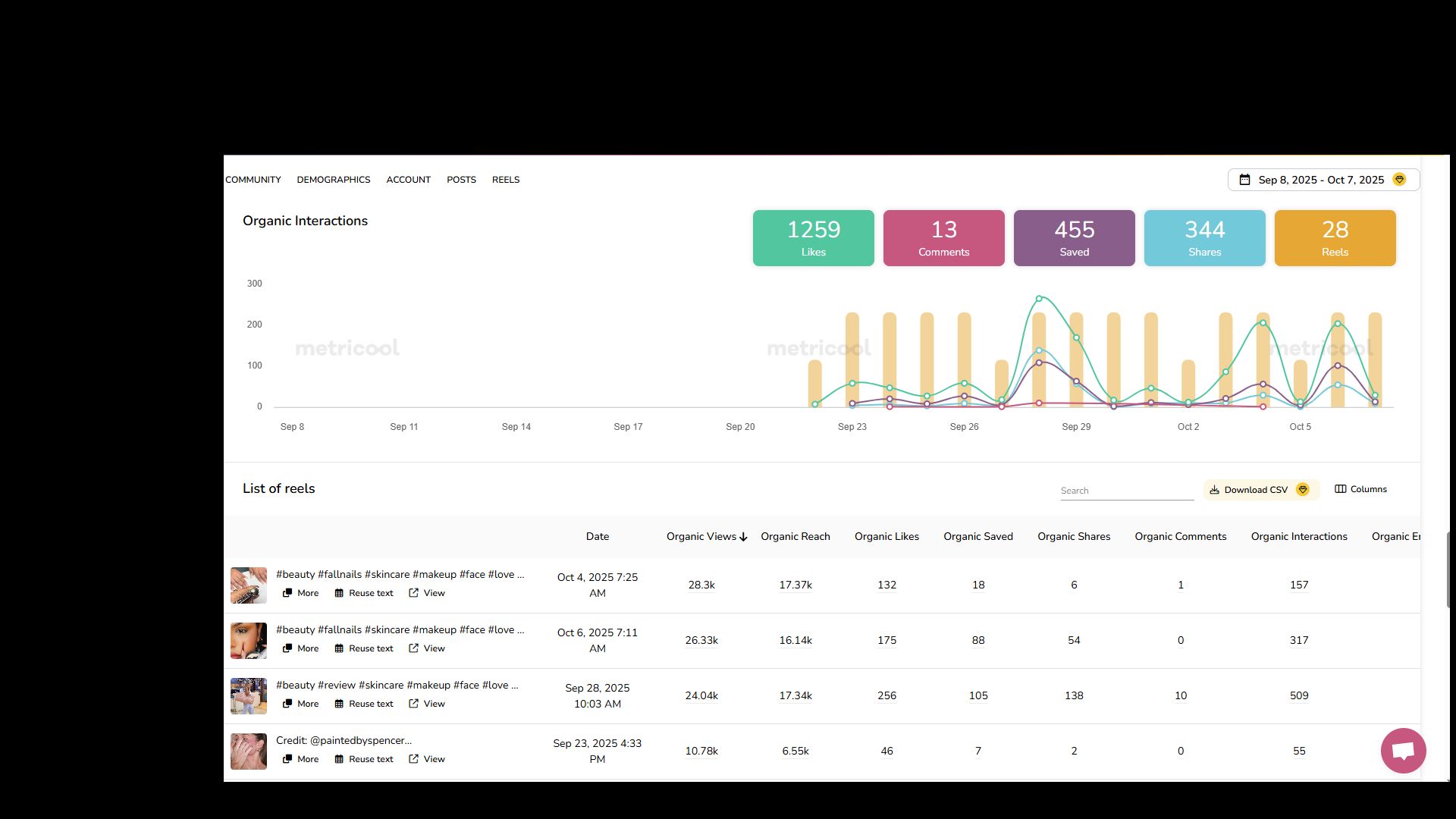Sort by Organic Views column arrow

click(744, 537)
